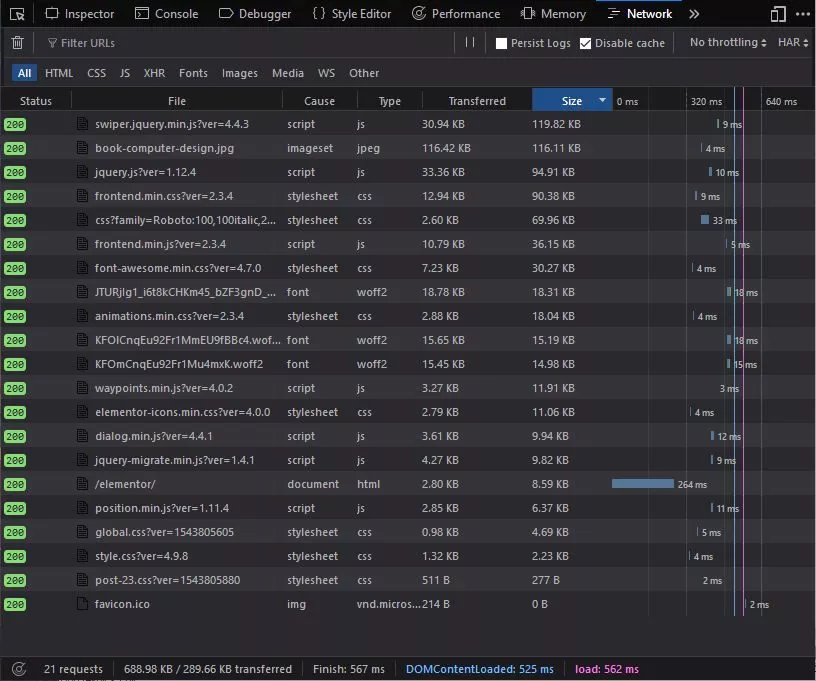The height and width of the screenshot is (681, 816).
Task: Switch to the Console tab
Action: [166, 14]
